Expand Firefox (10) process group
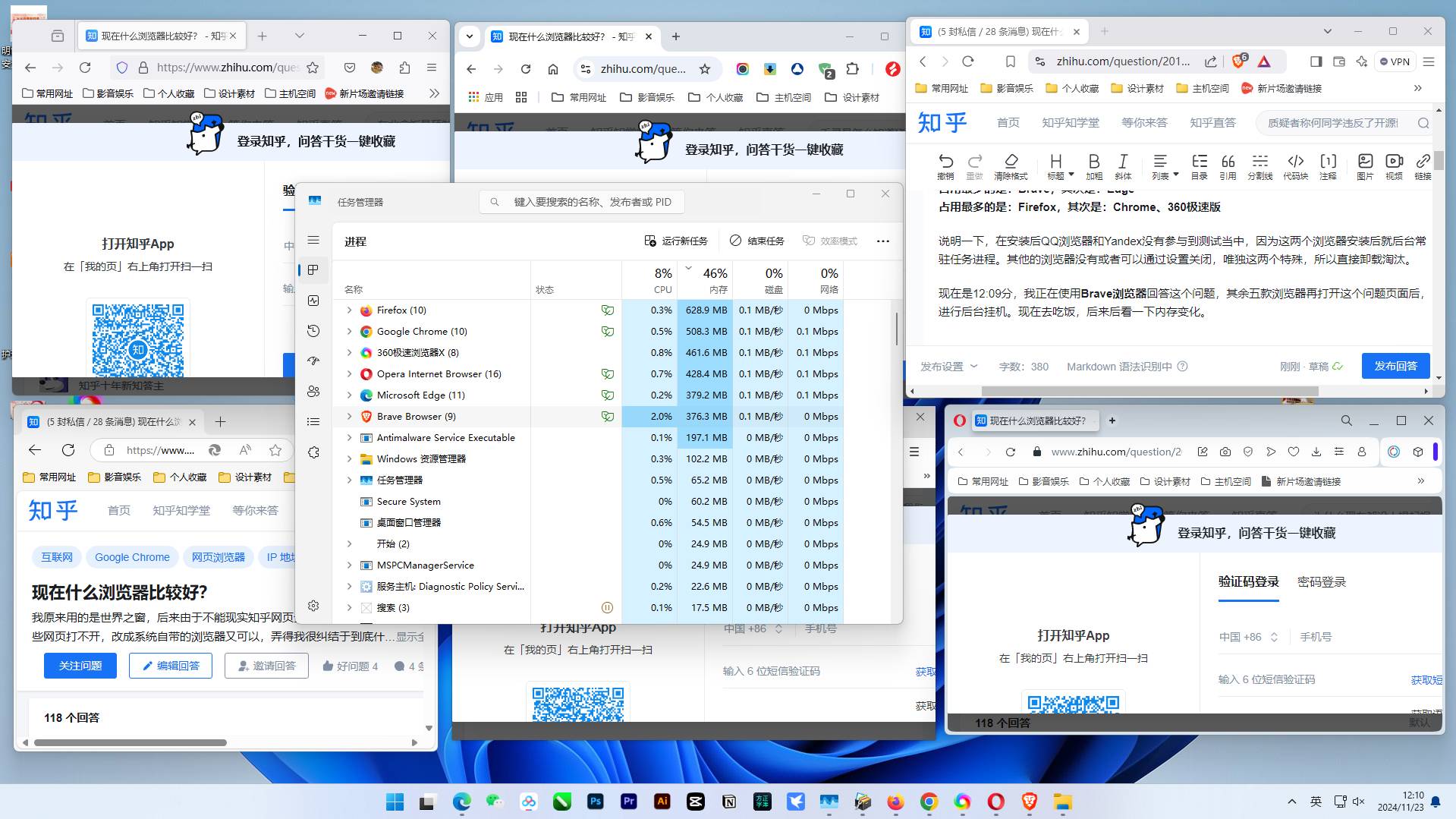Viewport: 1456px width, 819px height. click(349, 310)
